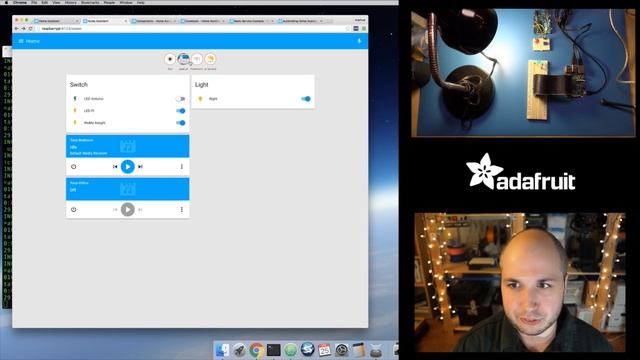Toggle the Light card switch off
The width and height of the screenshot is (640, 360).
[x=306, y=99]
